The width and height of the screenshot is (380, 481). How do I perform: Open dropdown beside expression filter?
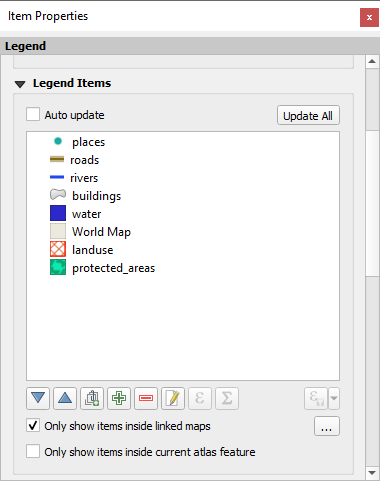click(x=334, y=398)
